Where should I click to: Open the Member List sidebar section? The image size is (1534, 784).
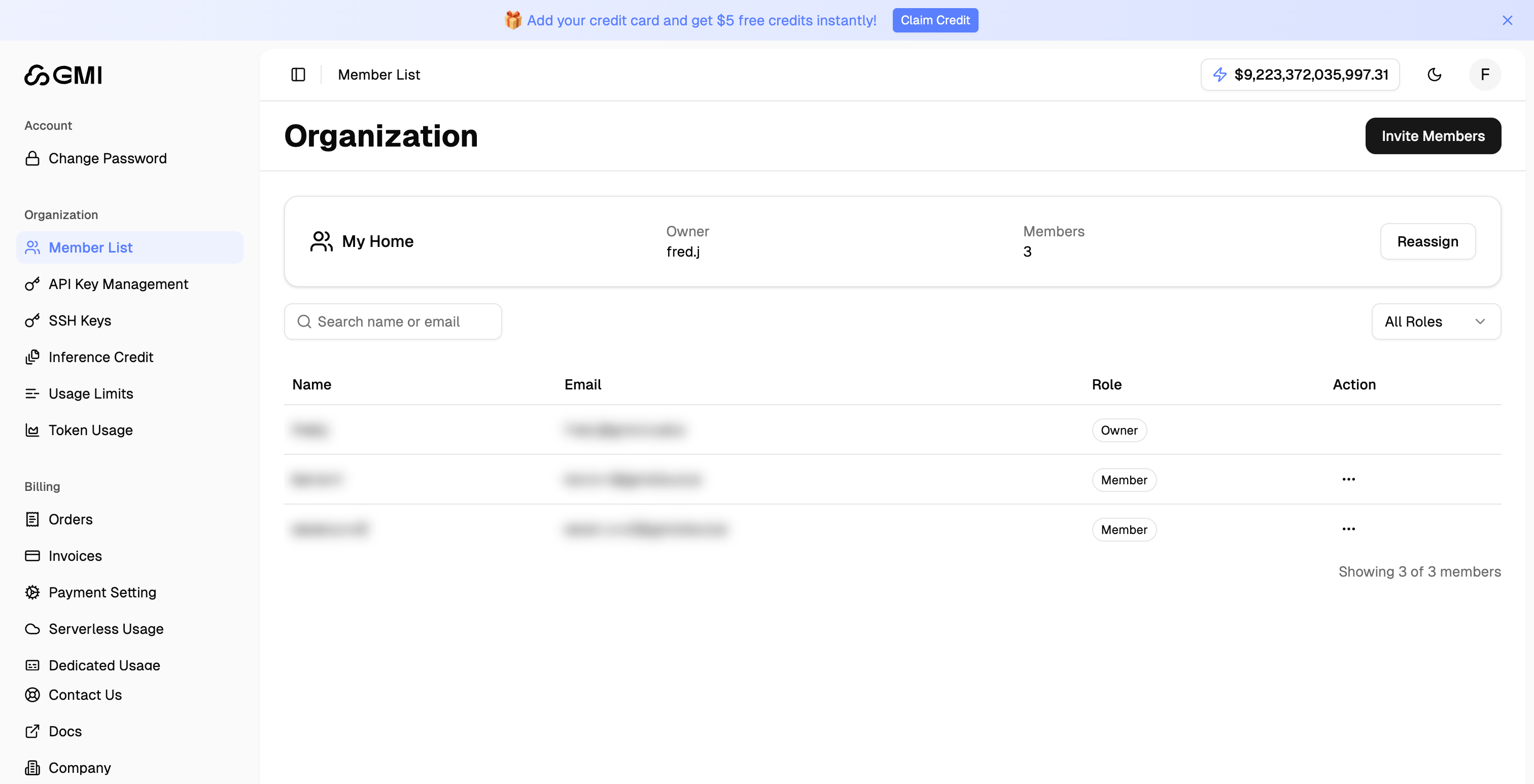pos(90,247)
